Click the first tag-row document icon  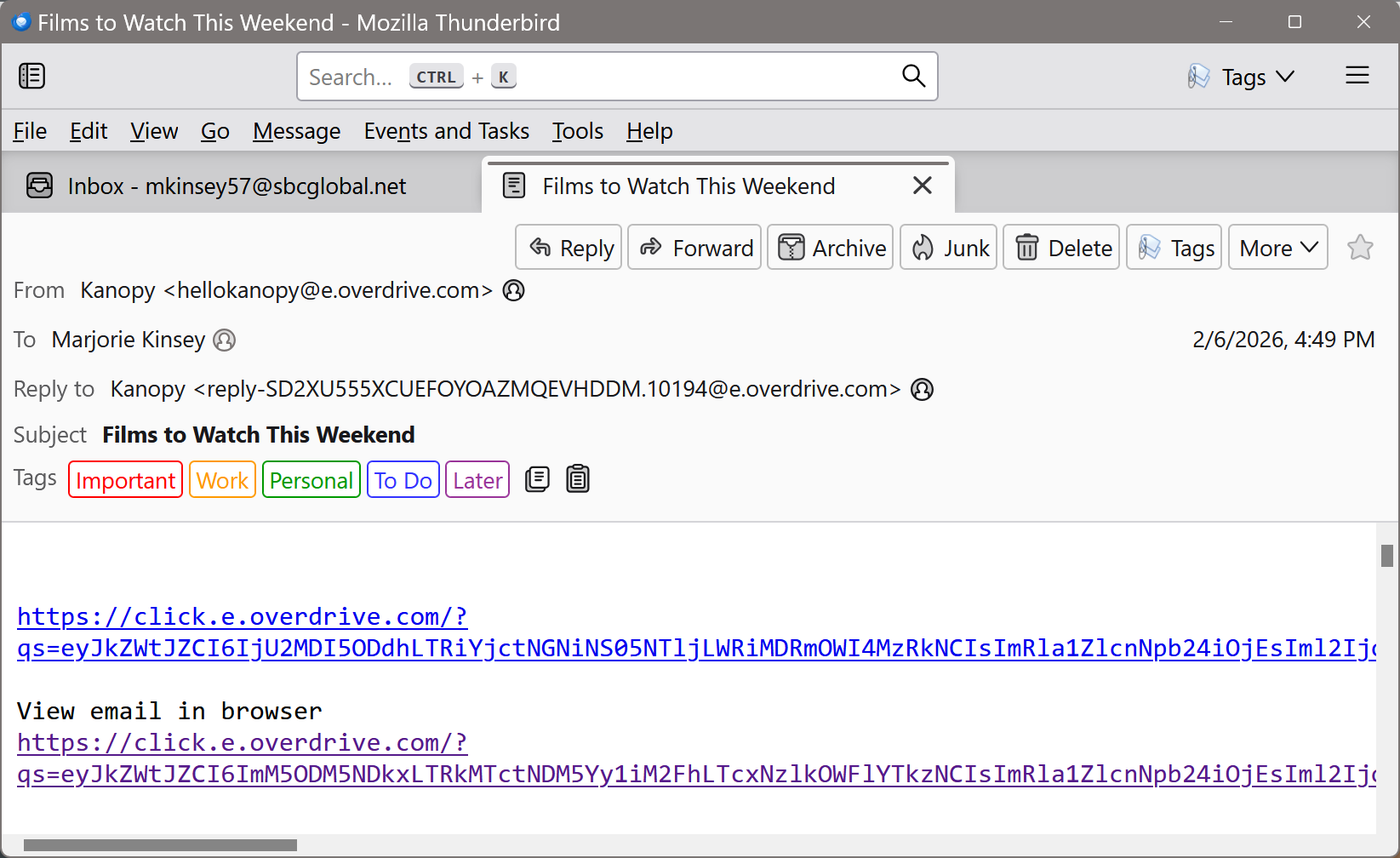538,479
